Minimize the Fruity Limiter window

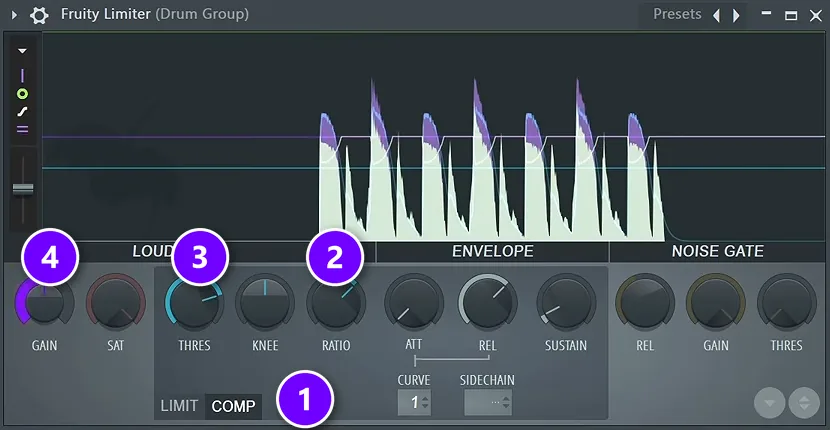[766, 14]
